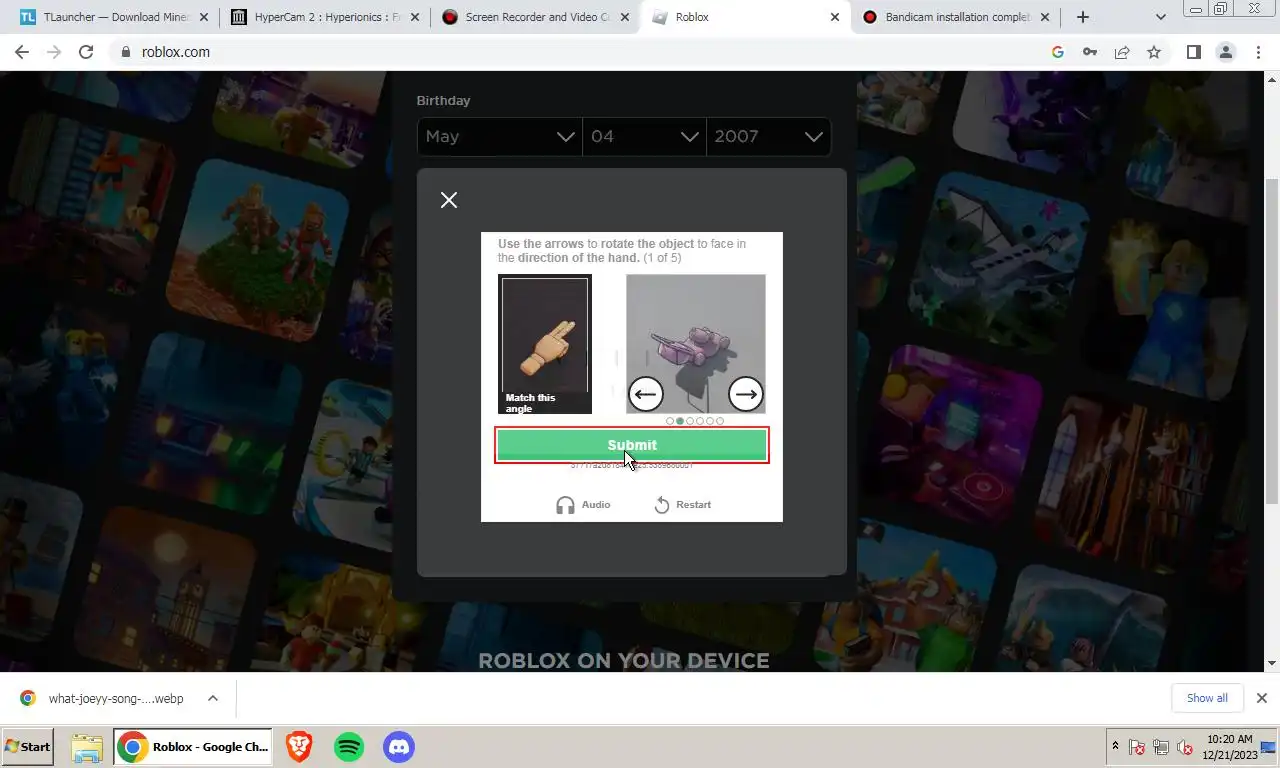
Task: Close the TLauncher browser tab
Action: (204, 17)
